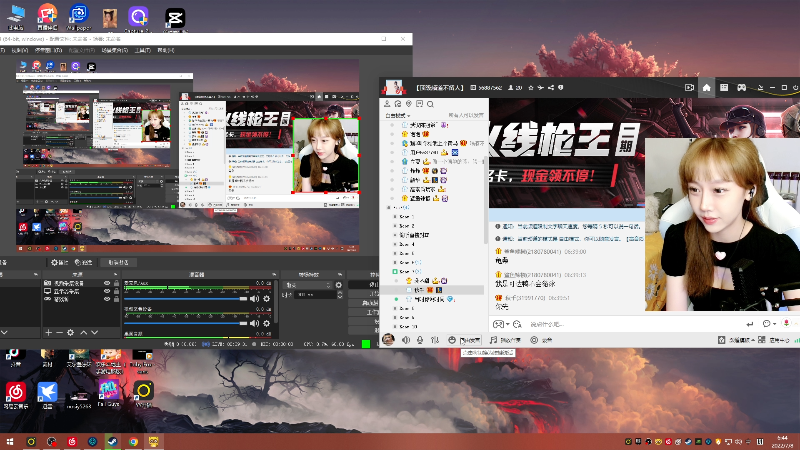800x450 pixels.
Task: Remove selected source with the minus icon in OBS
Action: [x=59, y=332]
